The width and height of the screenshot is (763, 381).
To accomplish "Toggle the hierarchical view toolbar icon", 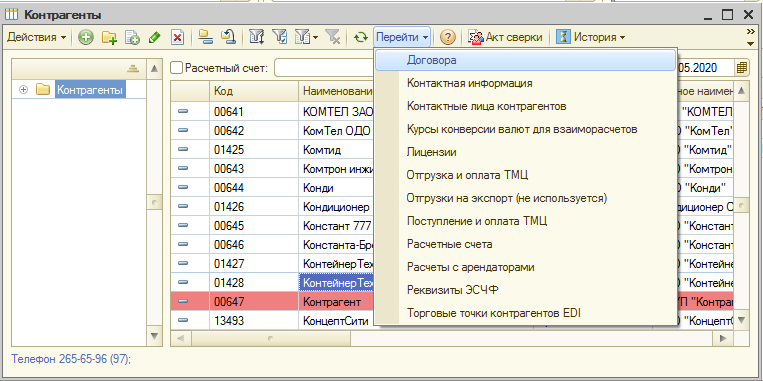I will pyautogui.click(x=206, y=37).
